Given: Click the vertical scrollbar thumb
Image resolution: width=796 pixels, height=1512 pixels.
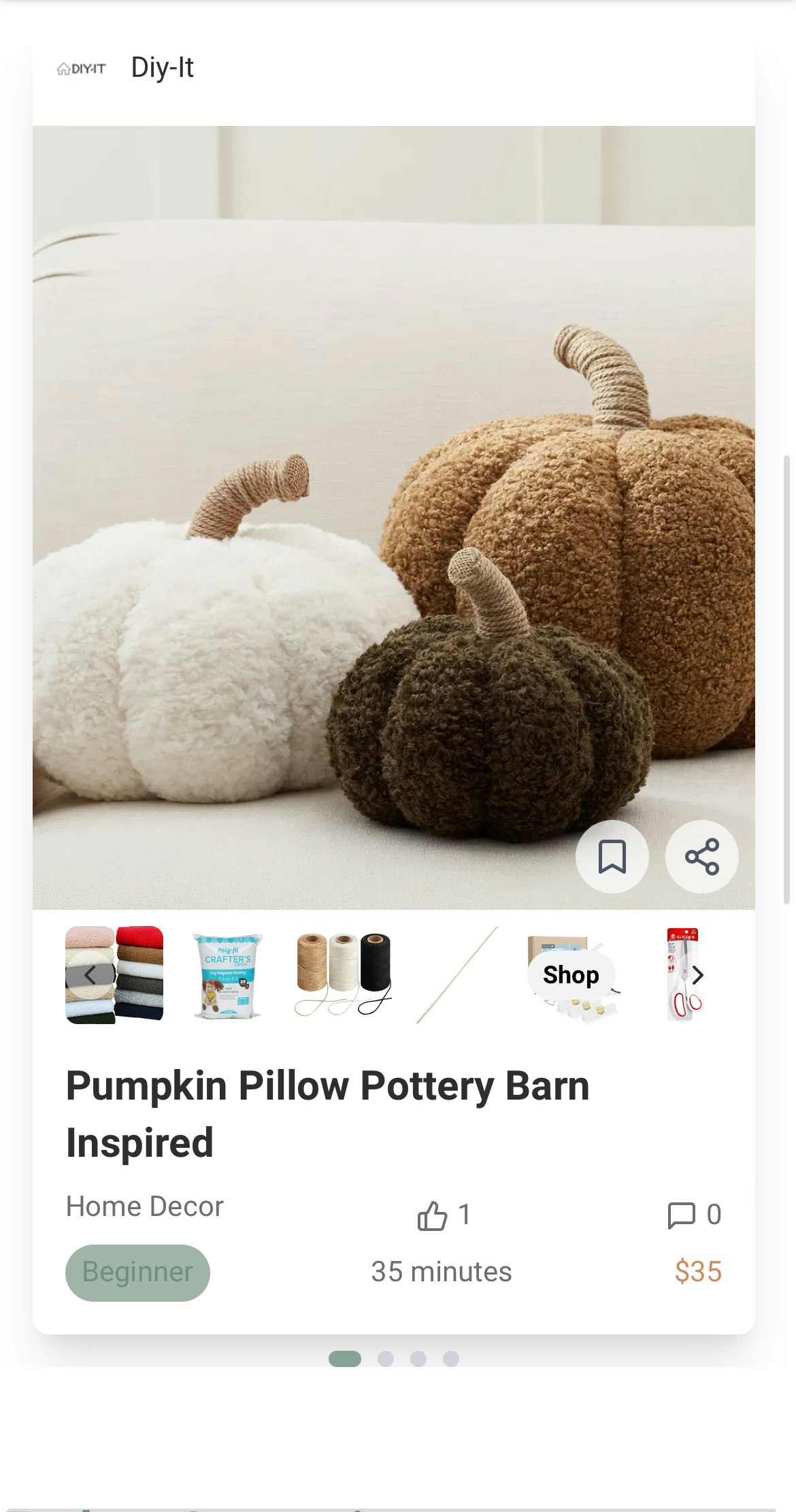Looking at the screenshot, I should pyautogui.click(x=787, y=679).
